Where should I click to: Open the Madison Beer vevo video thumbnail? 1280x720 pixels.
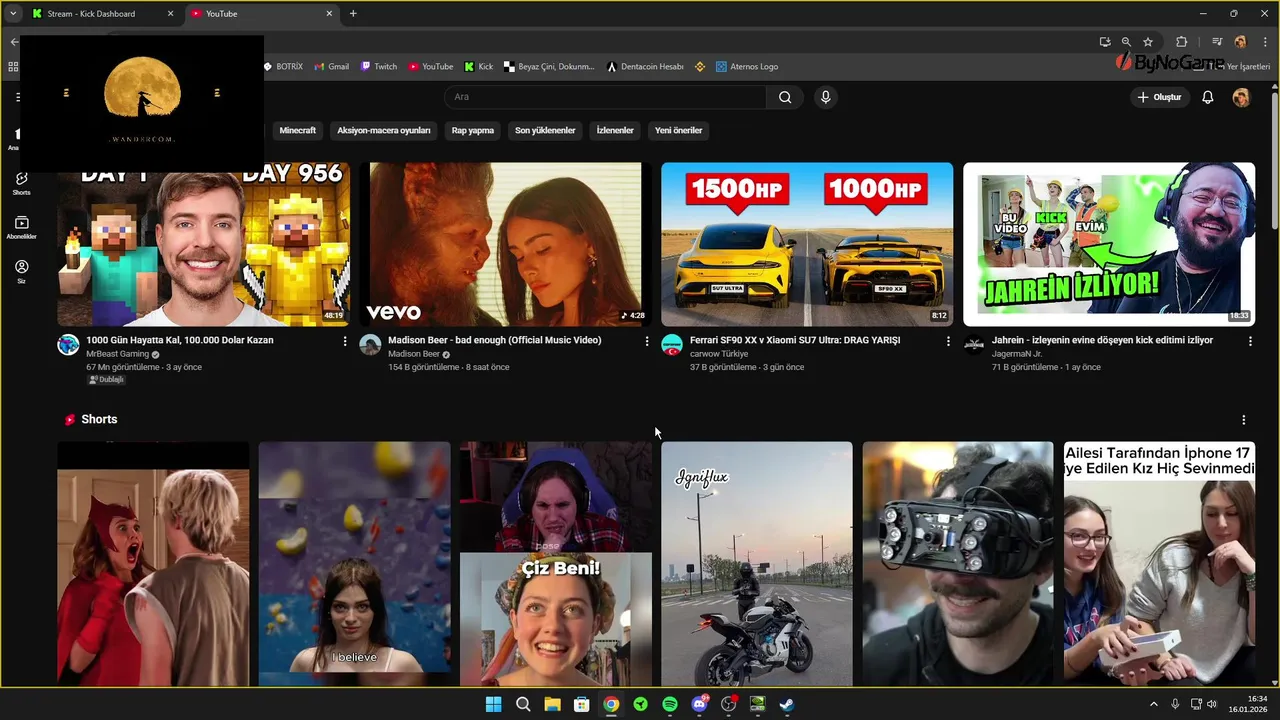tap(505, 244)
